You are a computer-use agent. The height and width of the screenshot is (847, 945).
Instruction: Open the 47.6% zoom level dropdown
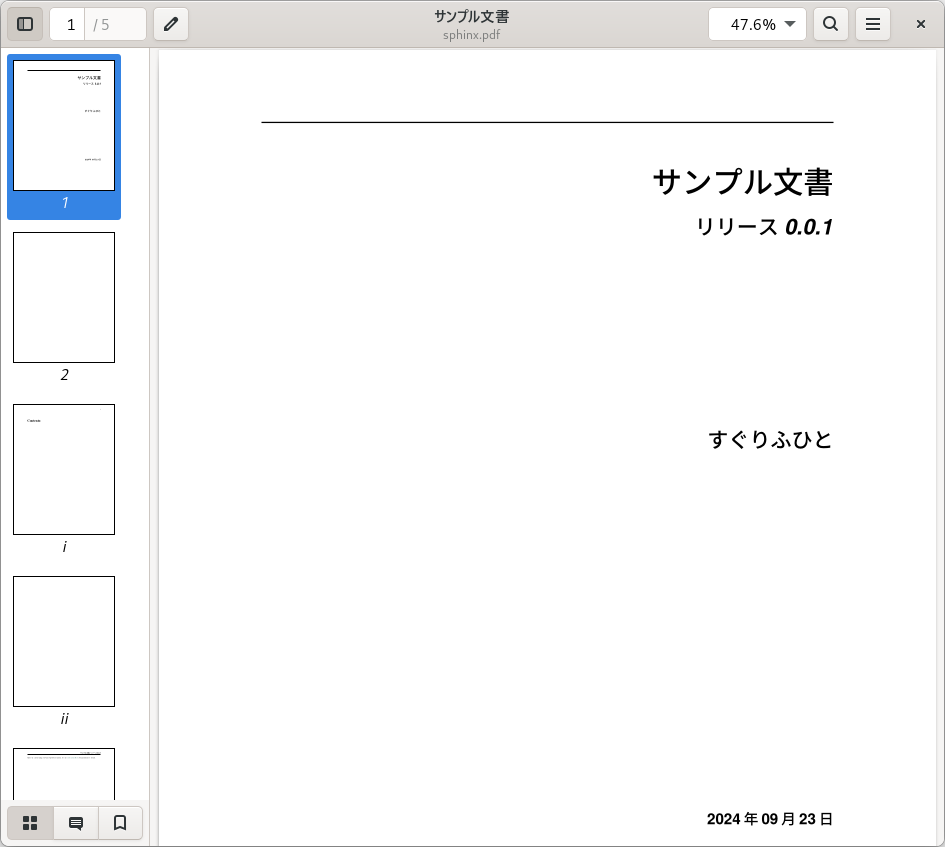757,24
